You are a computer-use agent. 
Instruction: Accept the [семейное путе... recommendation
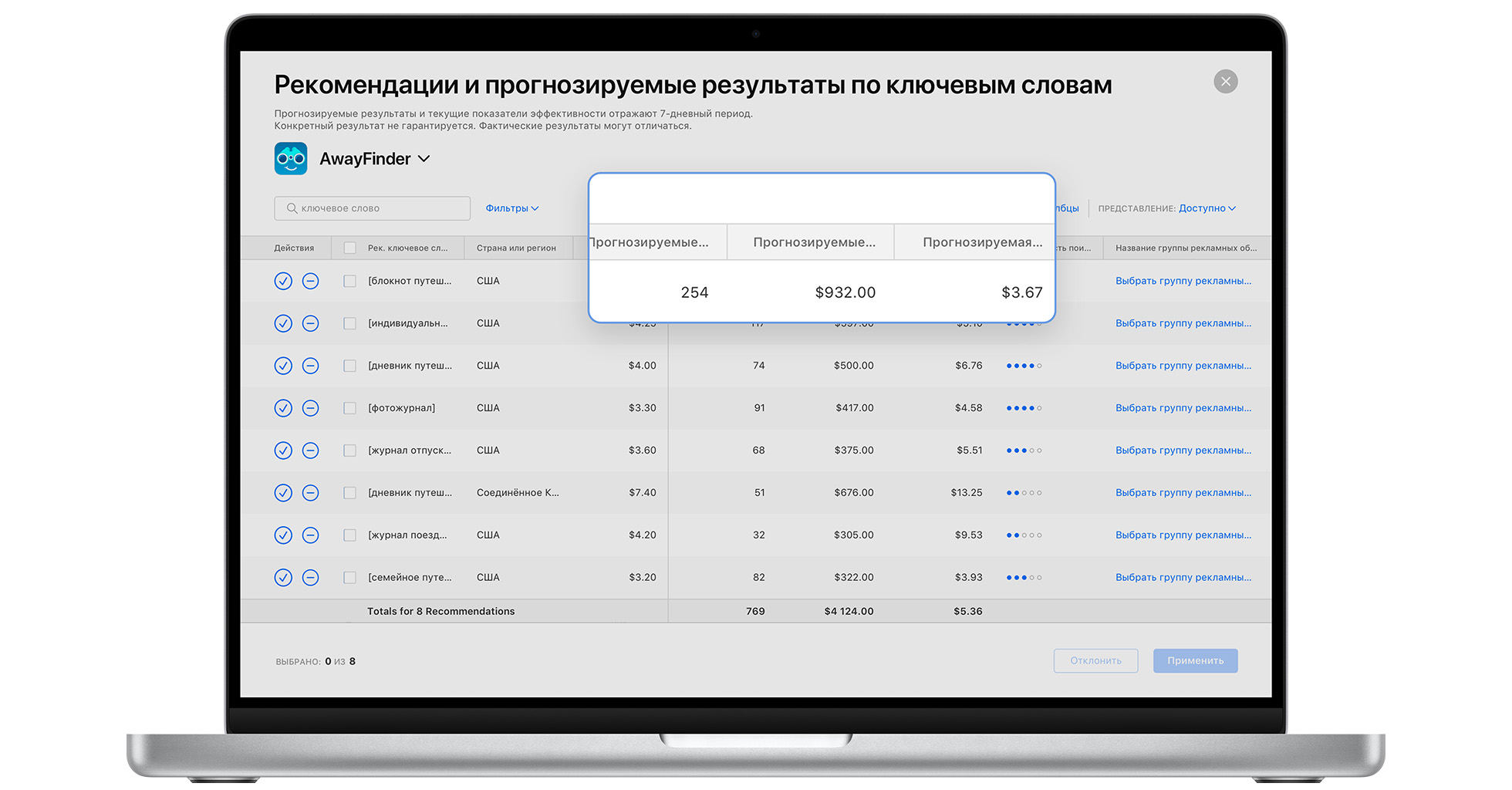pyautogui.click(x=283, y=577)
